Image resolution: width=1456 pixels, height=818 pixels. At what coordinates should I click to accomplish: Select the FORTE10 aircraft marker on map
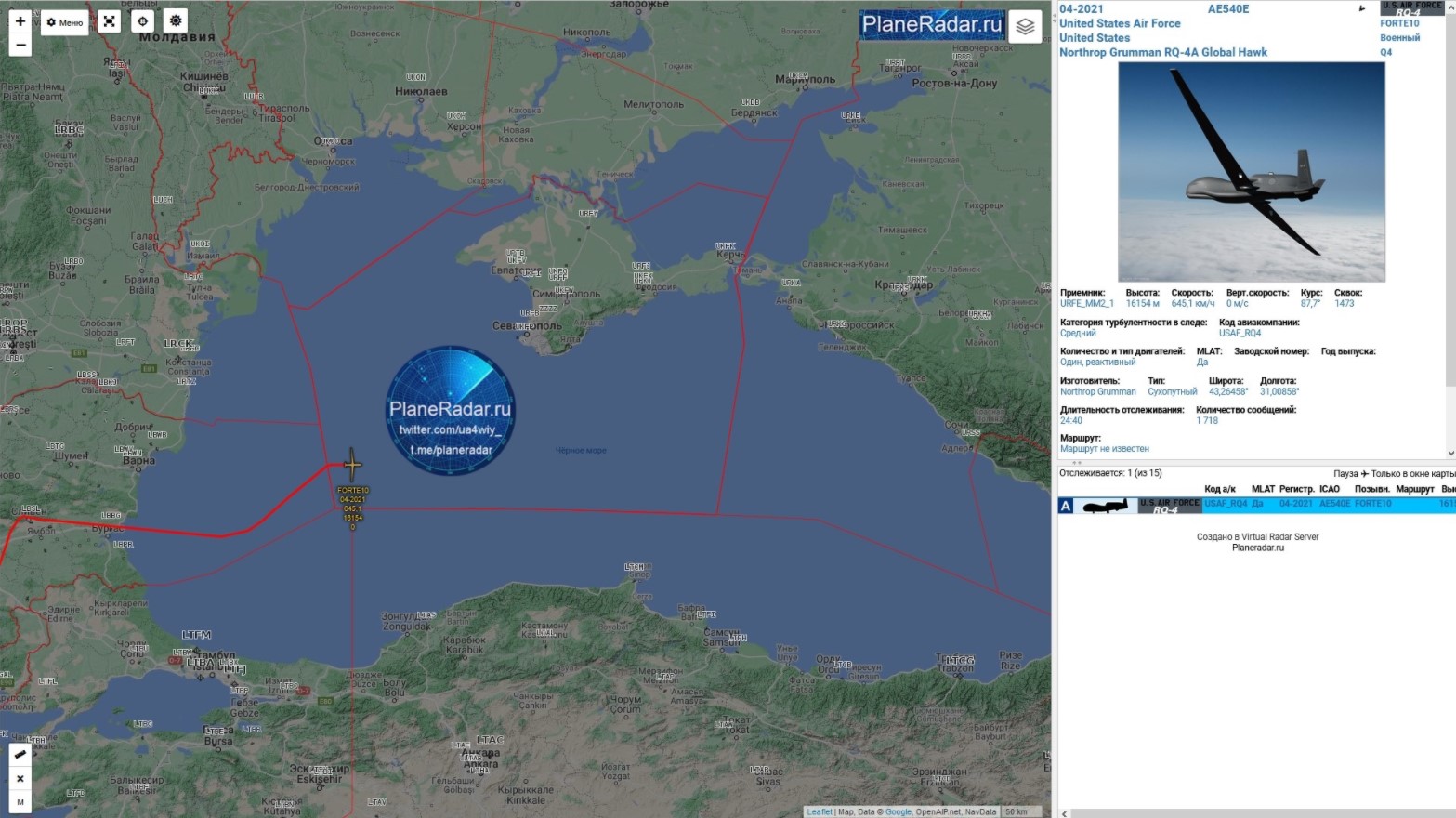pos(352,465)
